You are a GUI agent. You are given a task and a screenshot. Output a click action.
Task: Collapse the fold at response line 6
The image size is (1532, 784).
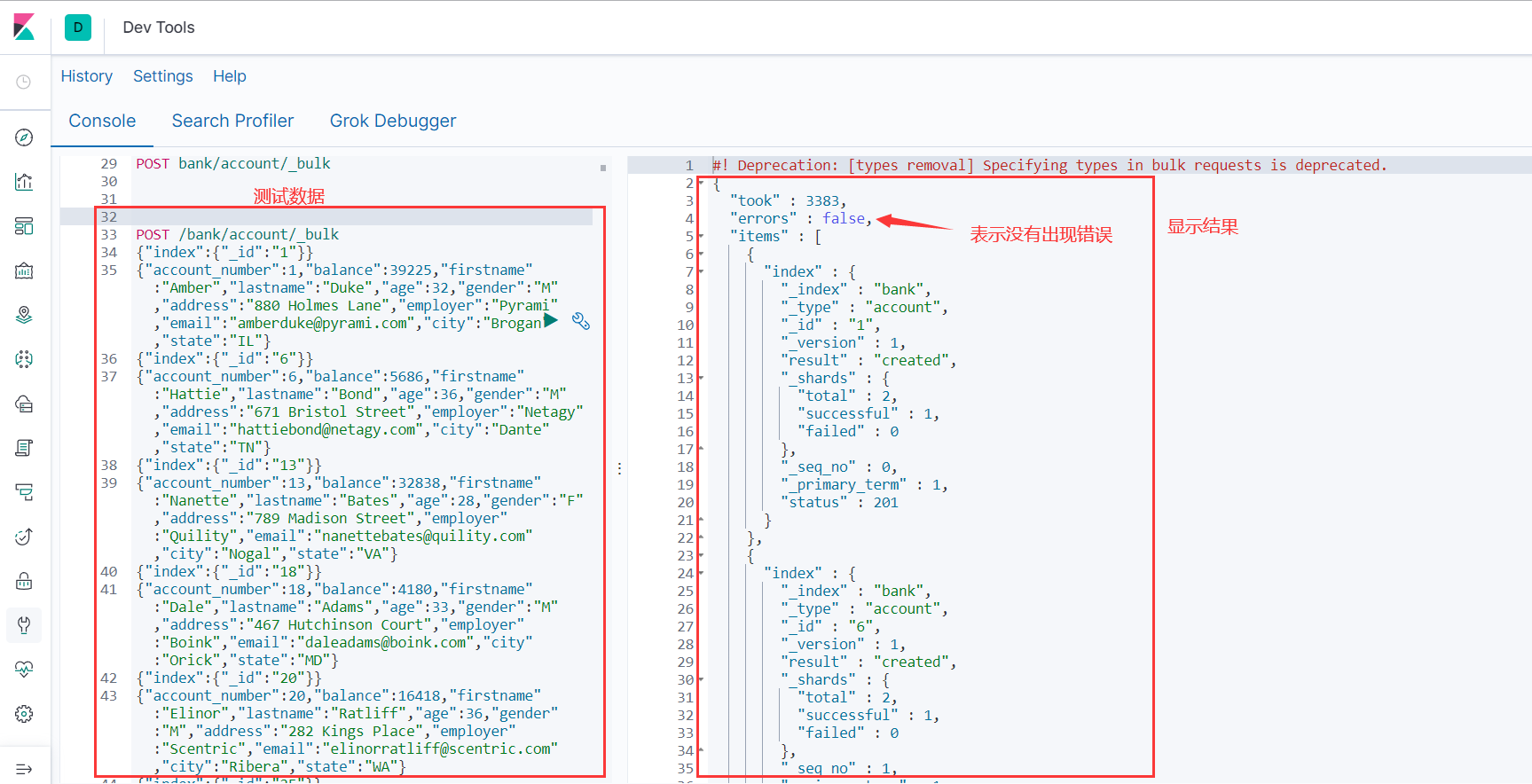point(701,254)
